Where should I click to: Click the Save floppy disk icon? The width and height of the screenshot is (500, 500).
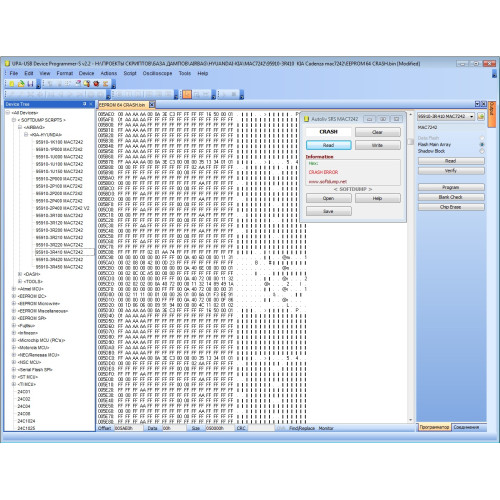(x=30, y=84)
